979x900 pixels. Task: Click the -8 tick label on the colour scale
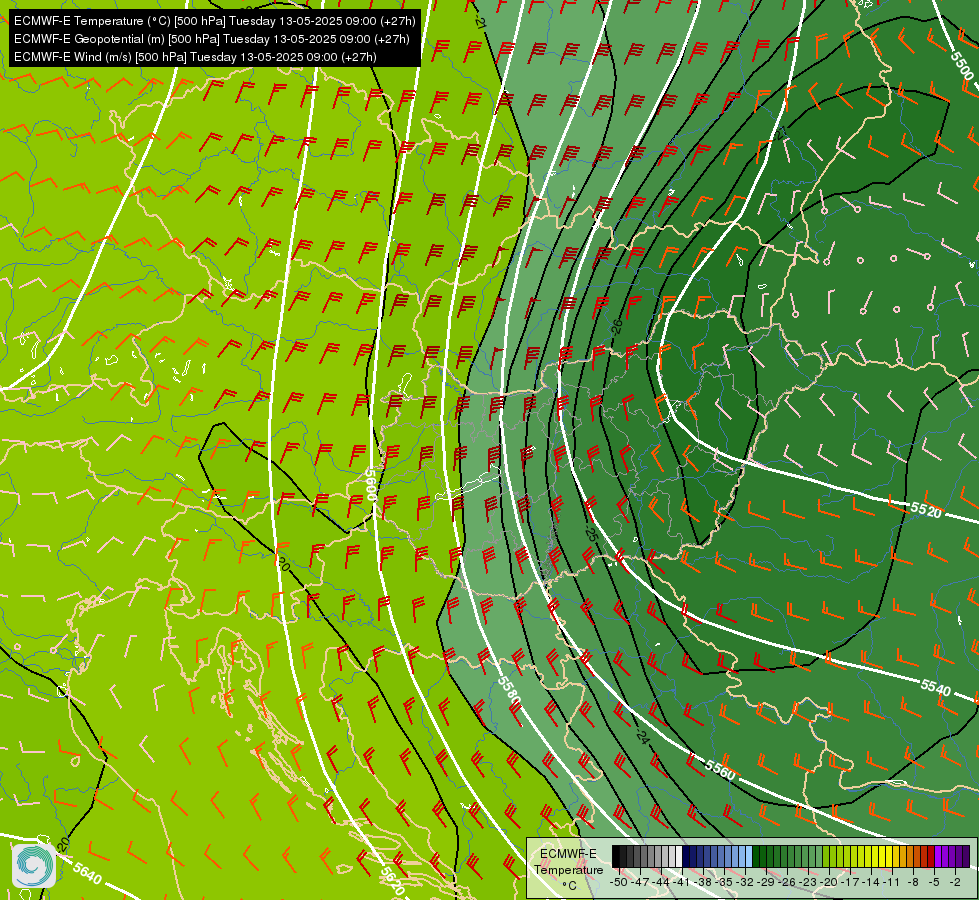pos(913,882)
